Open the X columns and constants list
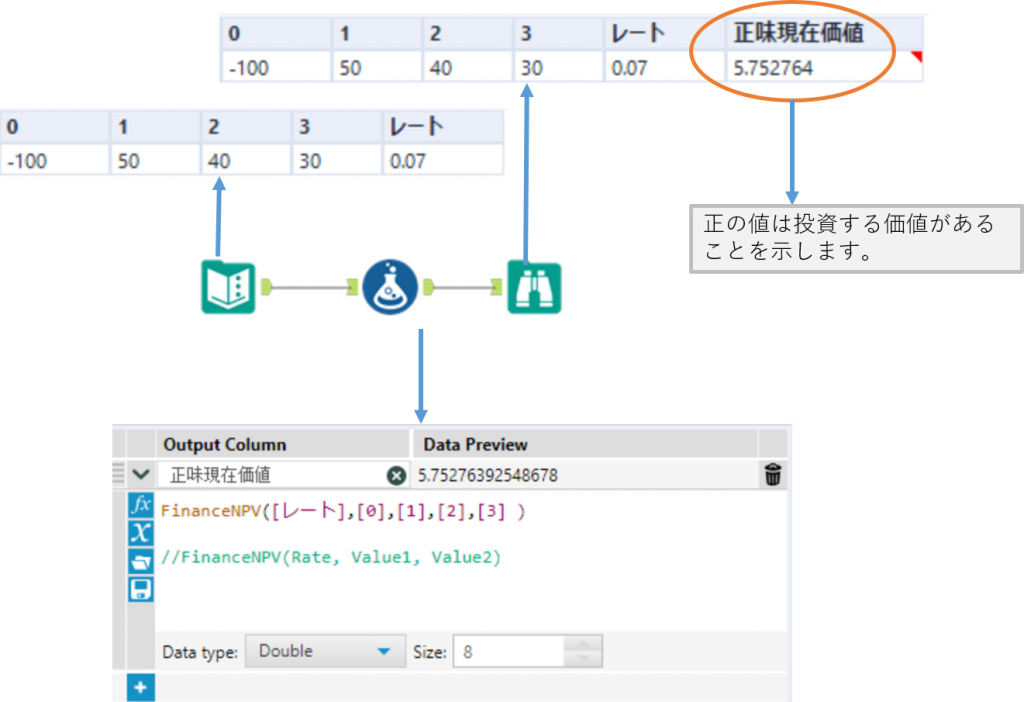The width and height of the screenshot is (1024, 702). 142,533
